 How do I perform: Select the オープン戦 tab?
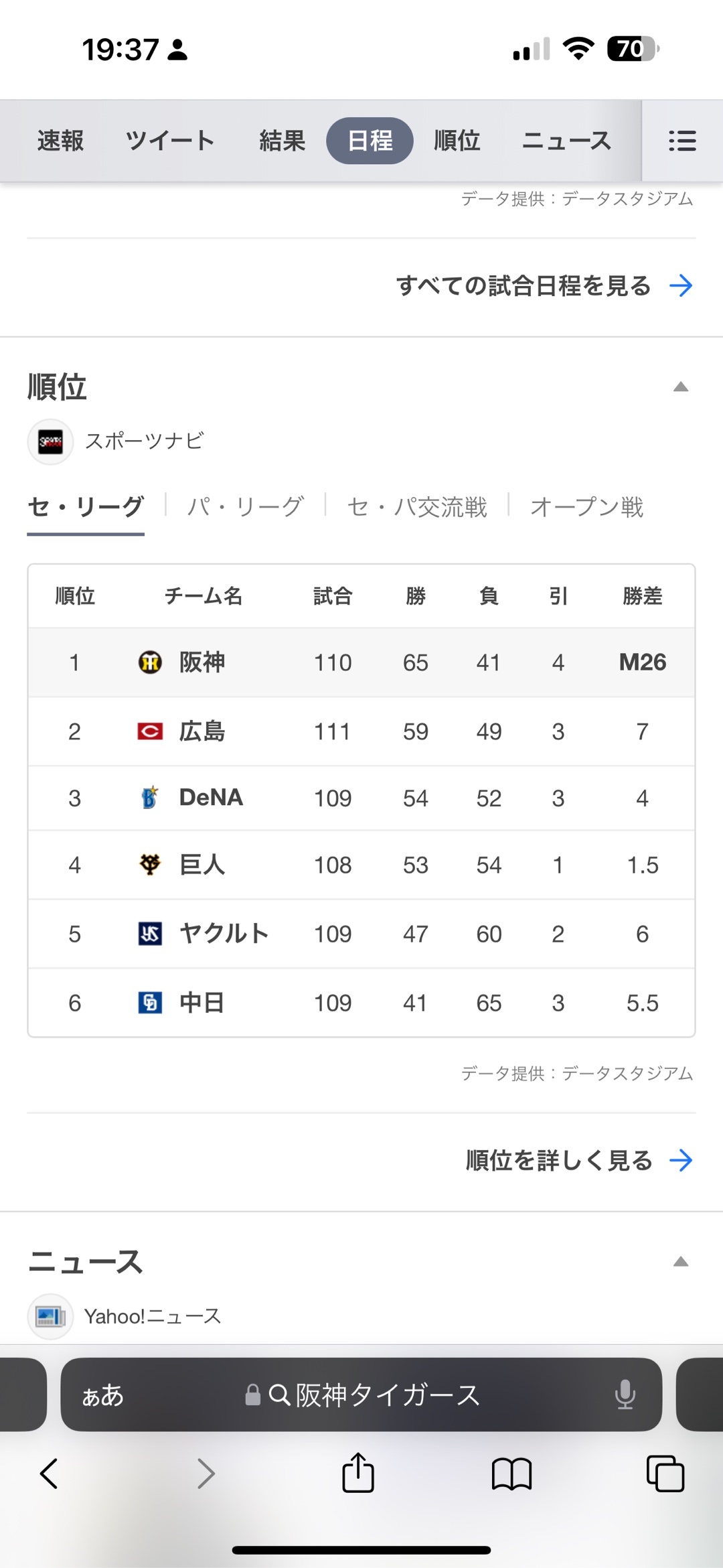tap(586, 507)
